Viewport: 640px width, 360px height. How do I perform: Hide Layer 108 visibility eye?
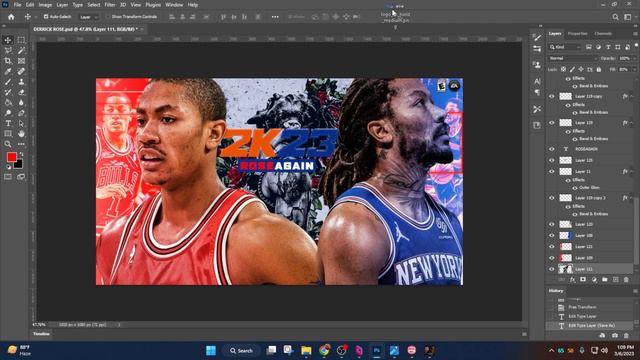(552, 236)
